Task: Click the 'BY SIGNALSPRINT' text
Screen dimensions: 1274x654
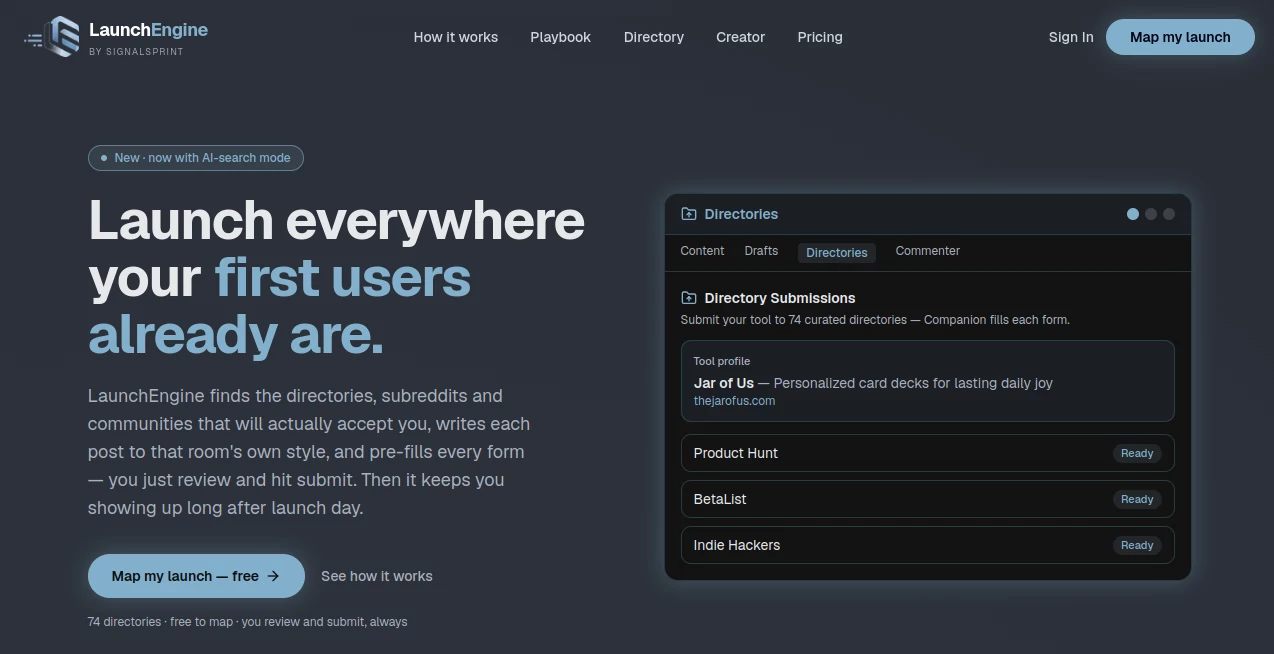Action: coord(136,52)
